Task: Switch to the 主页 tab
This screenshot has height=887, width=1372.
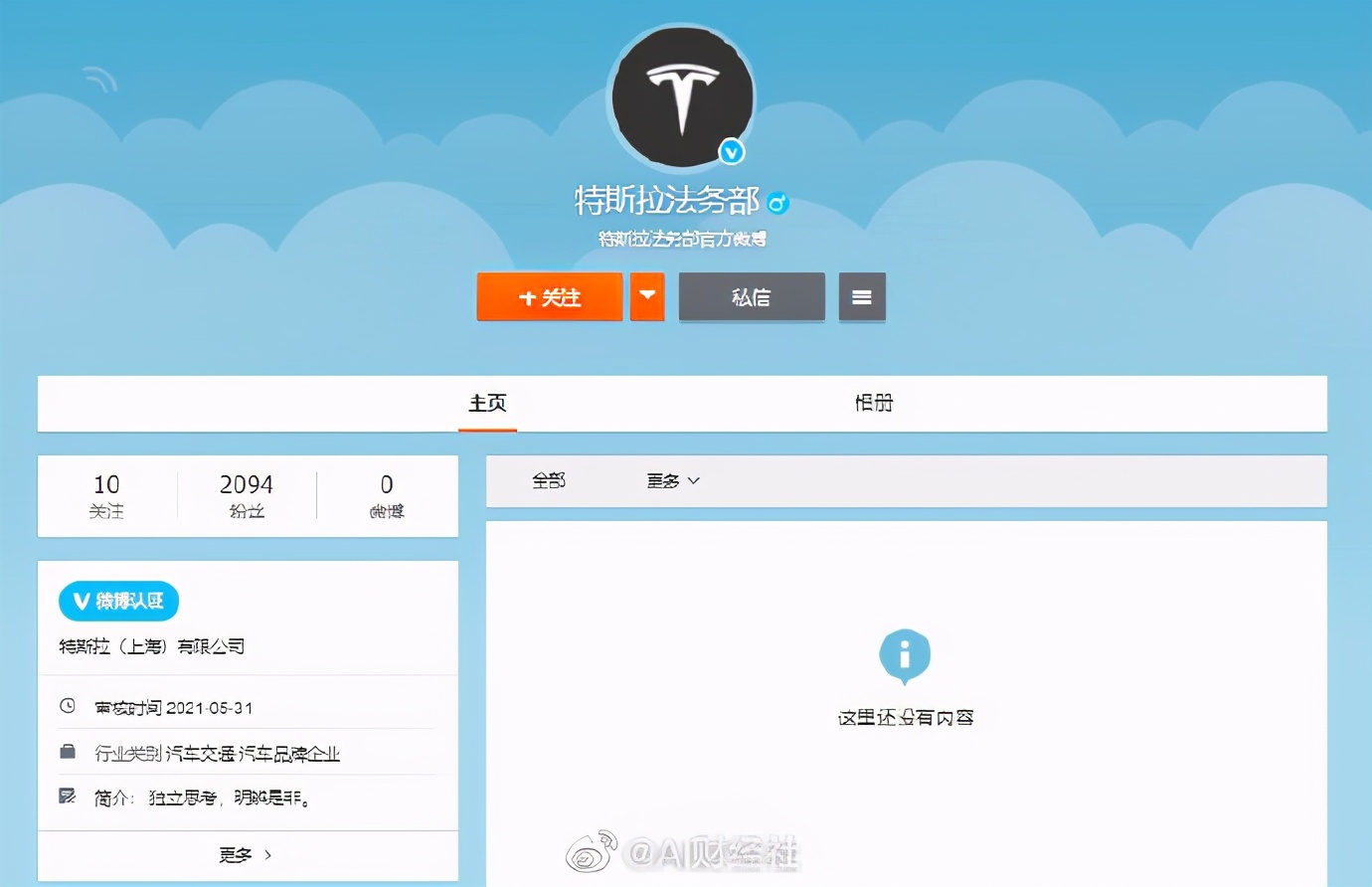Action: tap(487, 403)
